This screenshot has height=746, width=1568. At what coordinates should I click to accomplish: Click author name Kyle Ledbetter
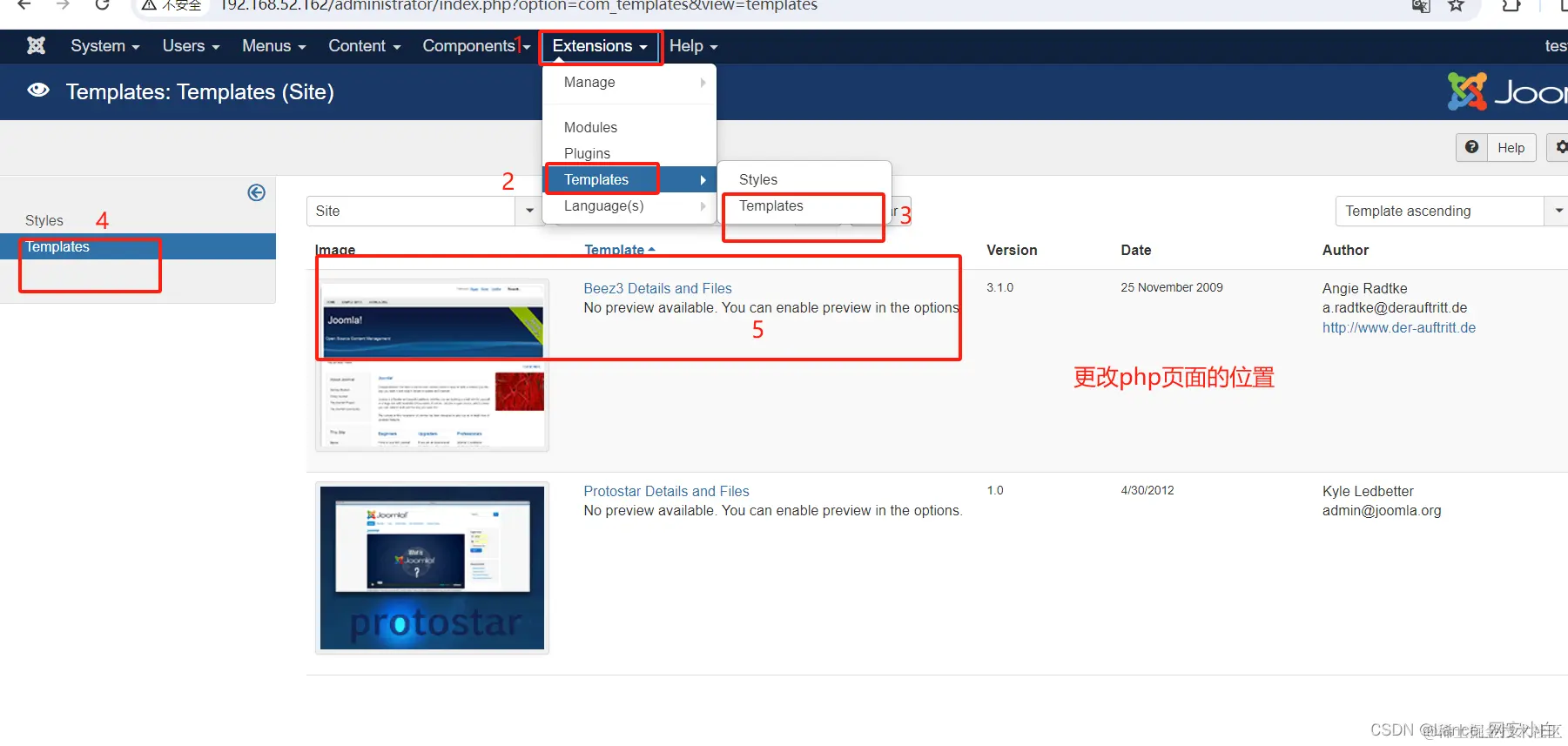1367,491
